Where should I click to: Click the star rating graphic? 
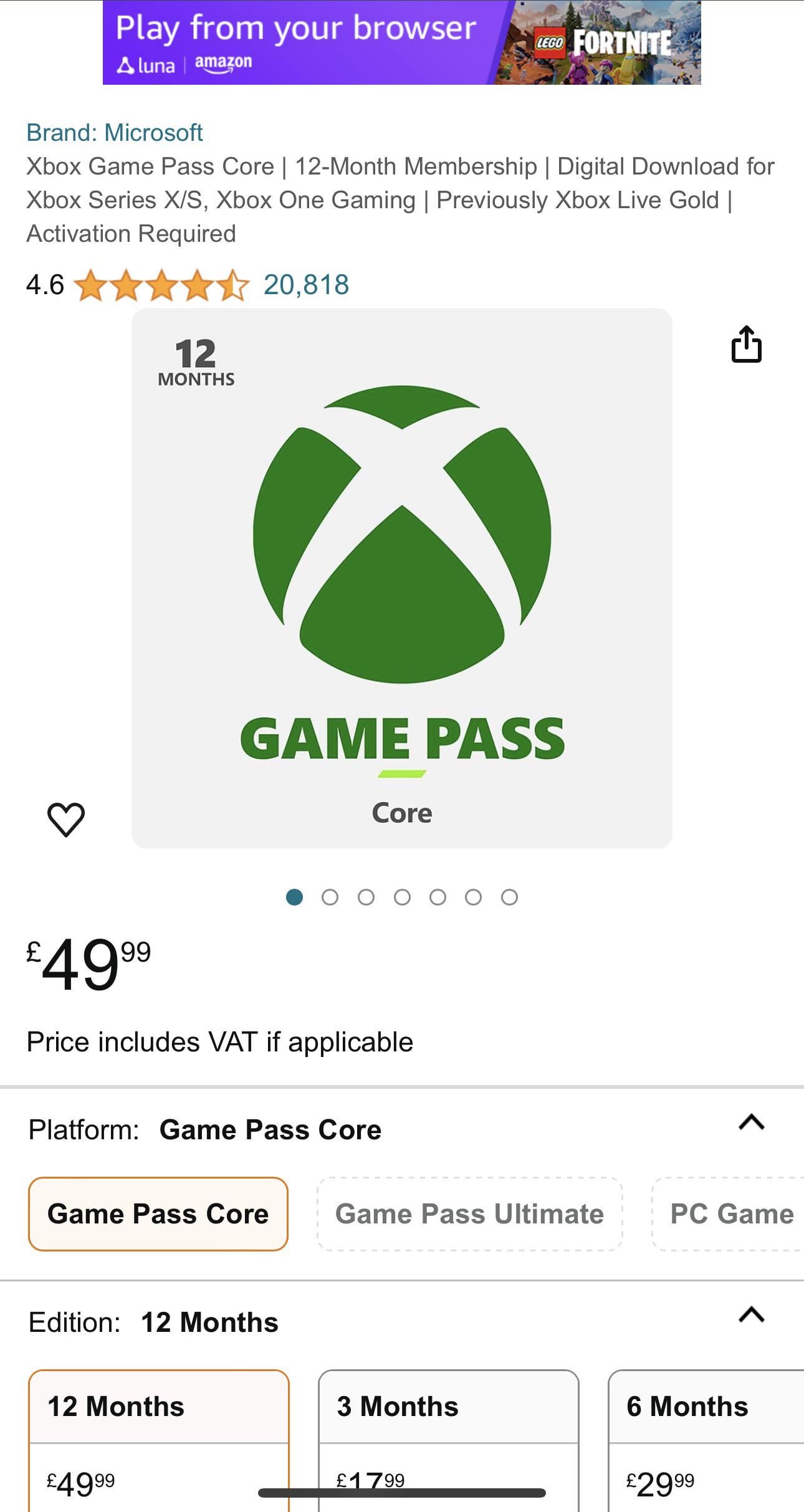coord(161,285)
